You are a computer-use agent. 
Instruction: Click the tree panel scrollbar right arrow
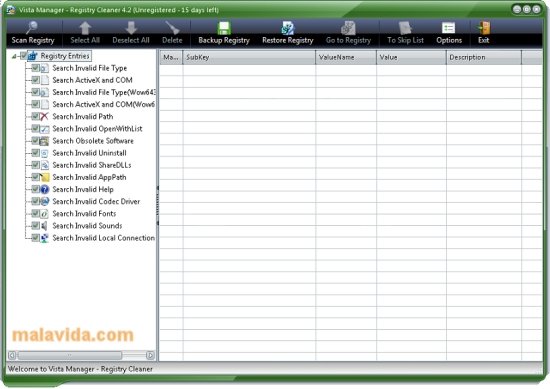[x=150, y=355]
